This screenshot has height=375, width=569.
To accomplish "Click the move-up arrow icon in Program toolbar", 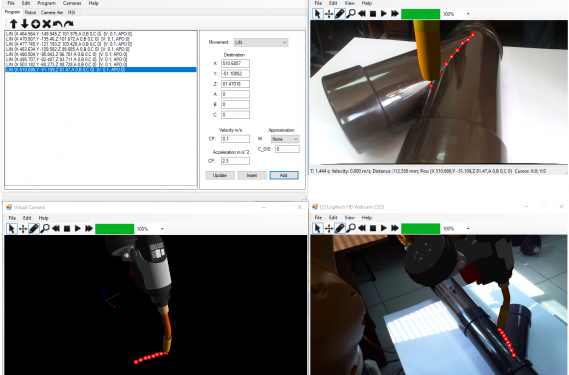I will [x=13, y=24].
